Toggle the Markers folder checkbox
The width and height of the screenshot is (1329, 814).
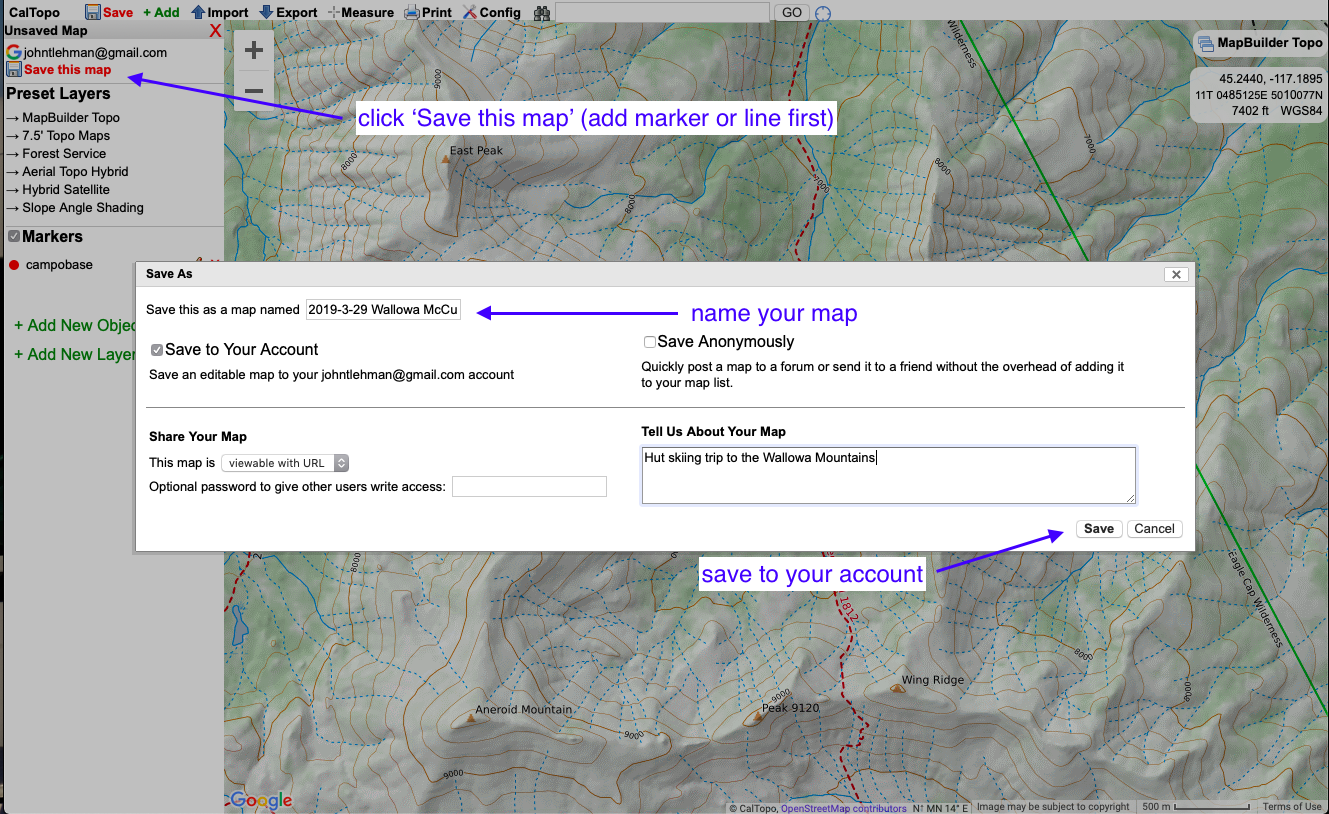point(14,237)
